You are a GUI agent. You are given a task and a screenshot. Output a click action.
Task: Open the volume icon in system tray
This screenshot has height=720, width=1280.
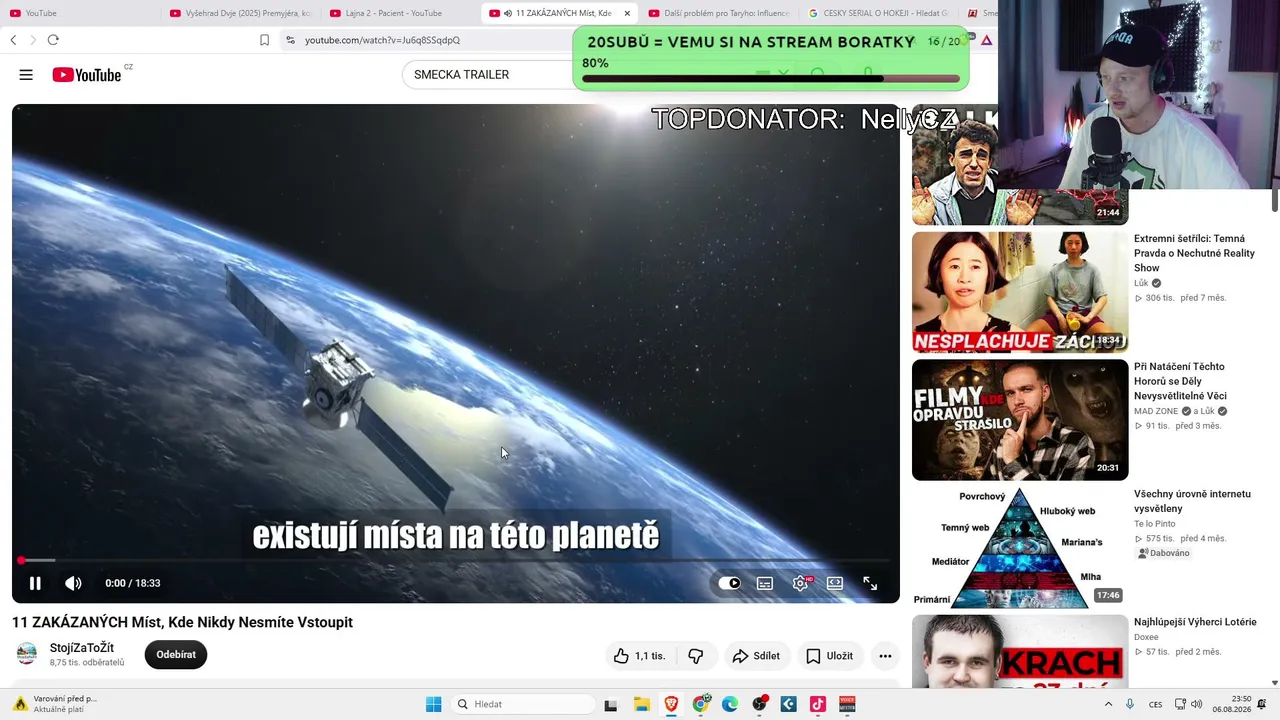pos(1196,704)
